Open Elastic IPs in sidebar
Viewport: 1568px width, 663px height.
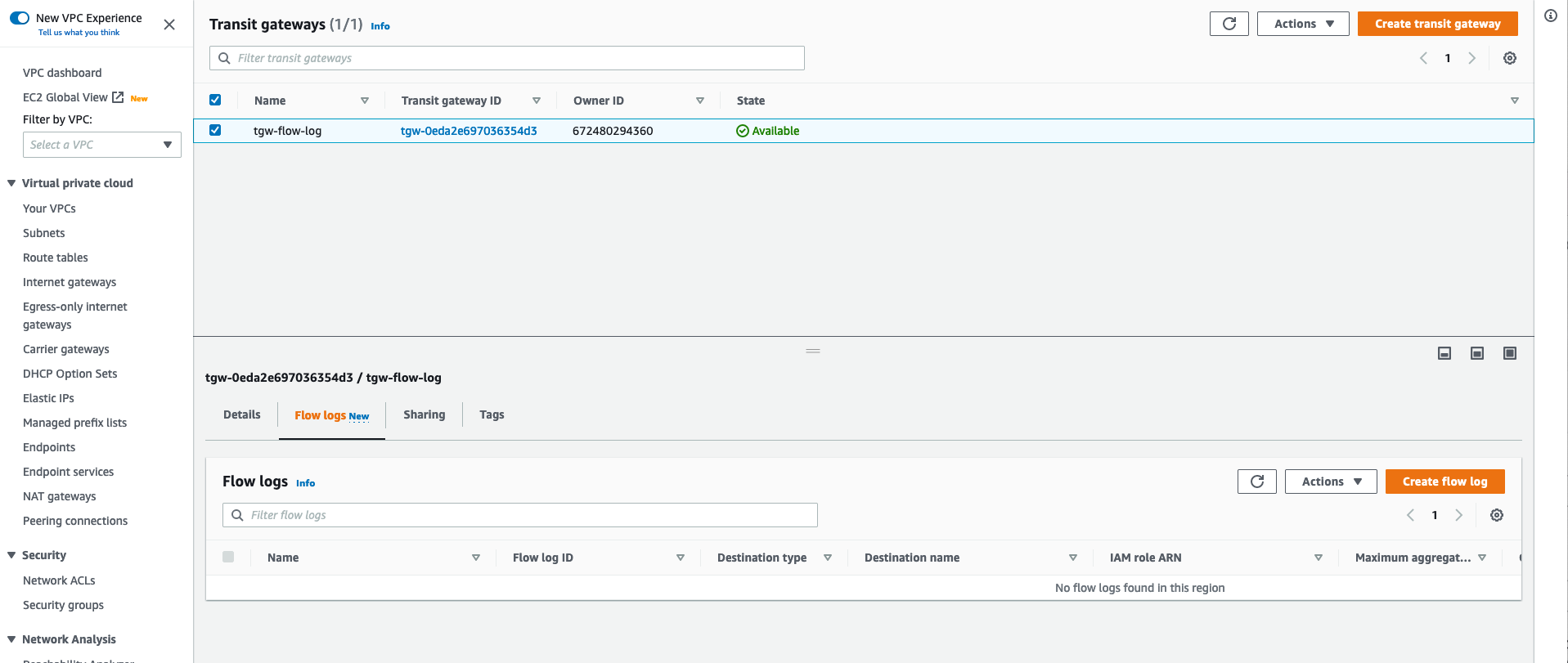[48, 398]
